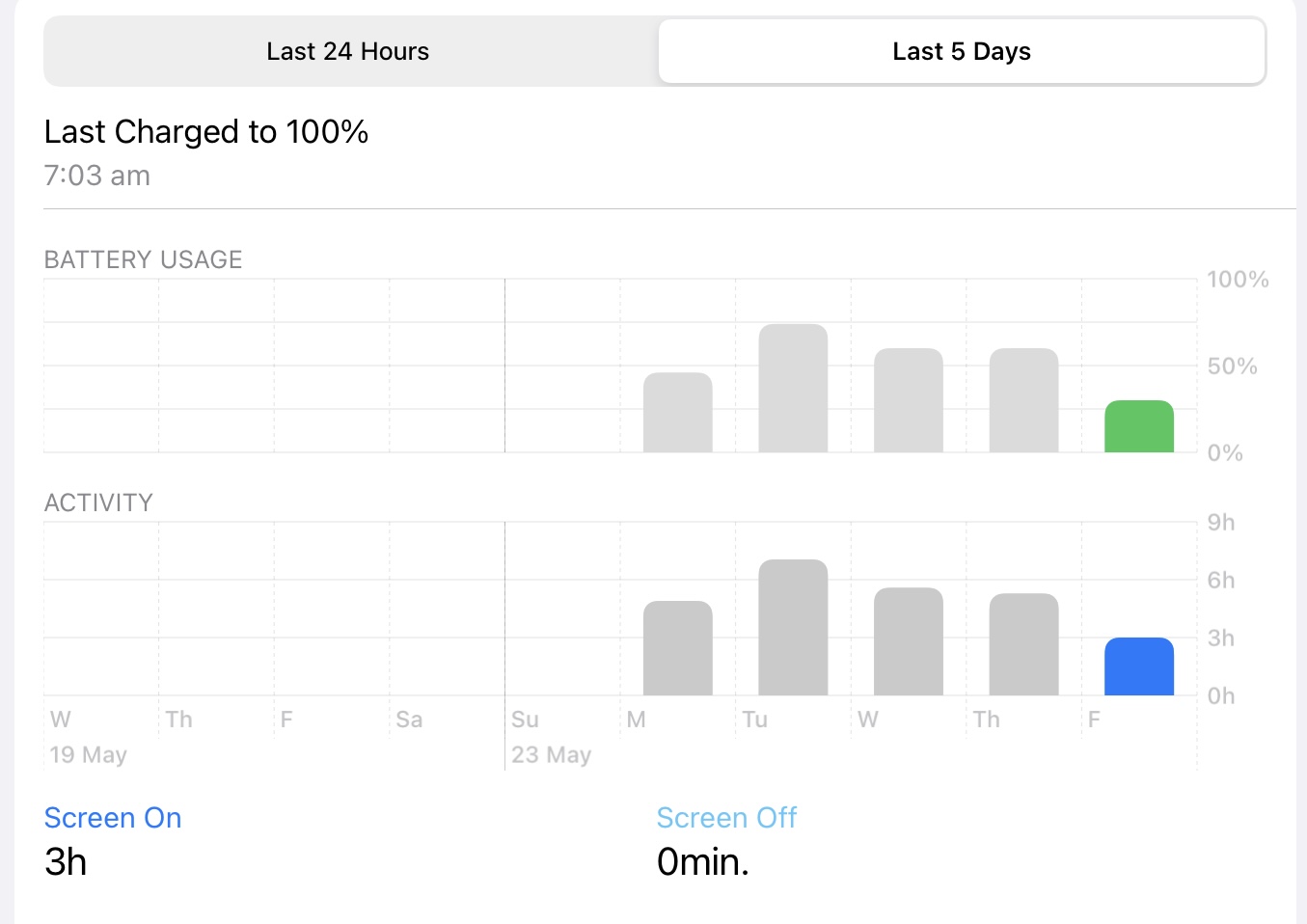1307x924 pixels.
Task: Tap the 3h screen on value
Action: (x=66, y=861)
